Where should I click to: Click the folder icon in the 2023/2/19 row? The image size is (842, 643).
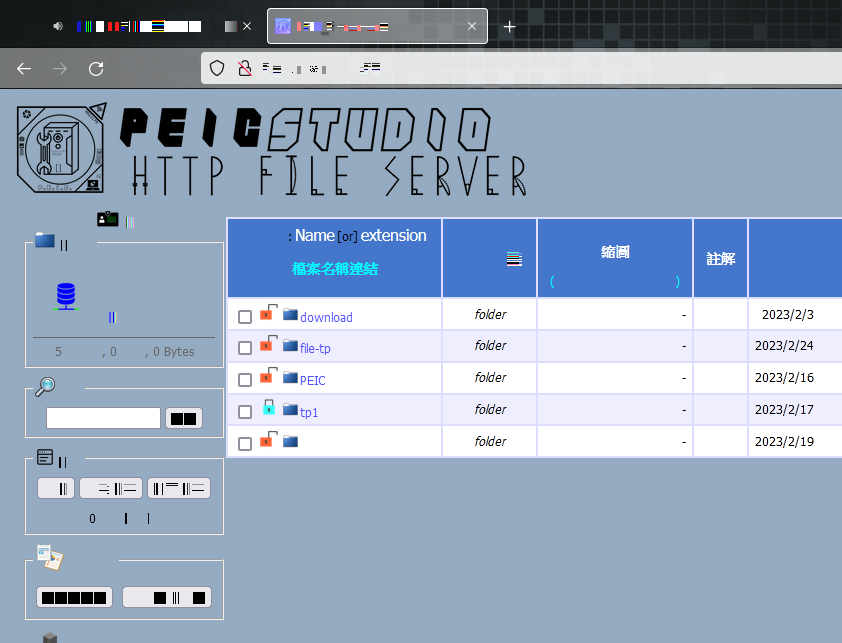(x=291, y=442)
